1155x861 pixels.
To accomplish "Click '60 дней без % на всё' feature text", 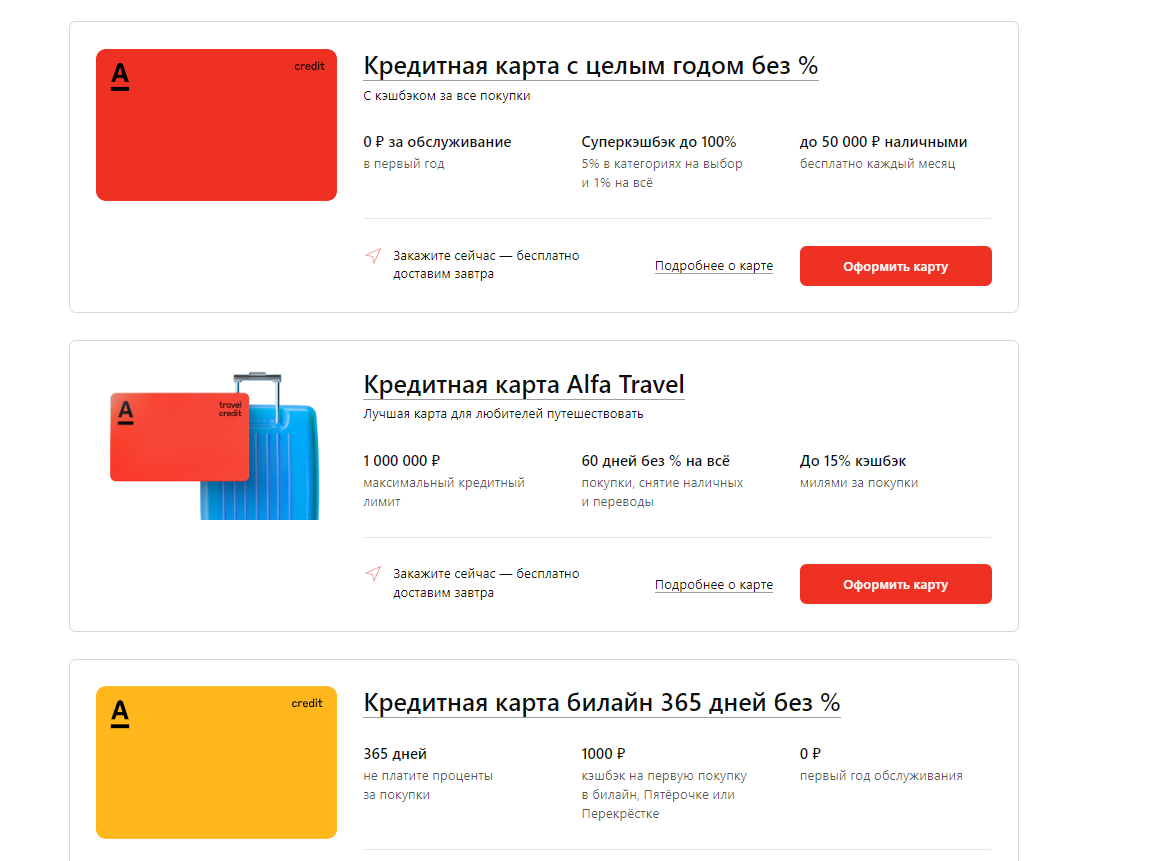I will point(656,461).
